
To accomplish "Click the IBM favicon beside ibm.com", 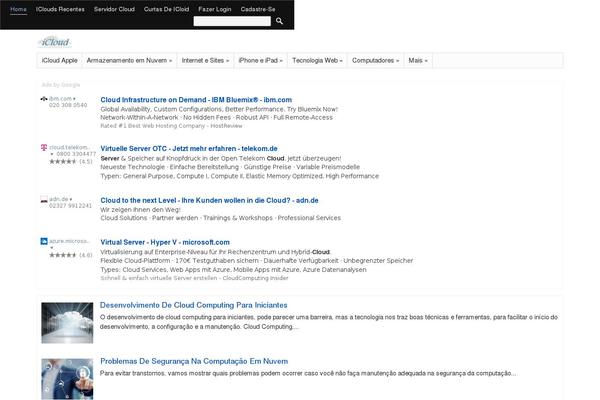I will click(x=44, y=99).
